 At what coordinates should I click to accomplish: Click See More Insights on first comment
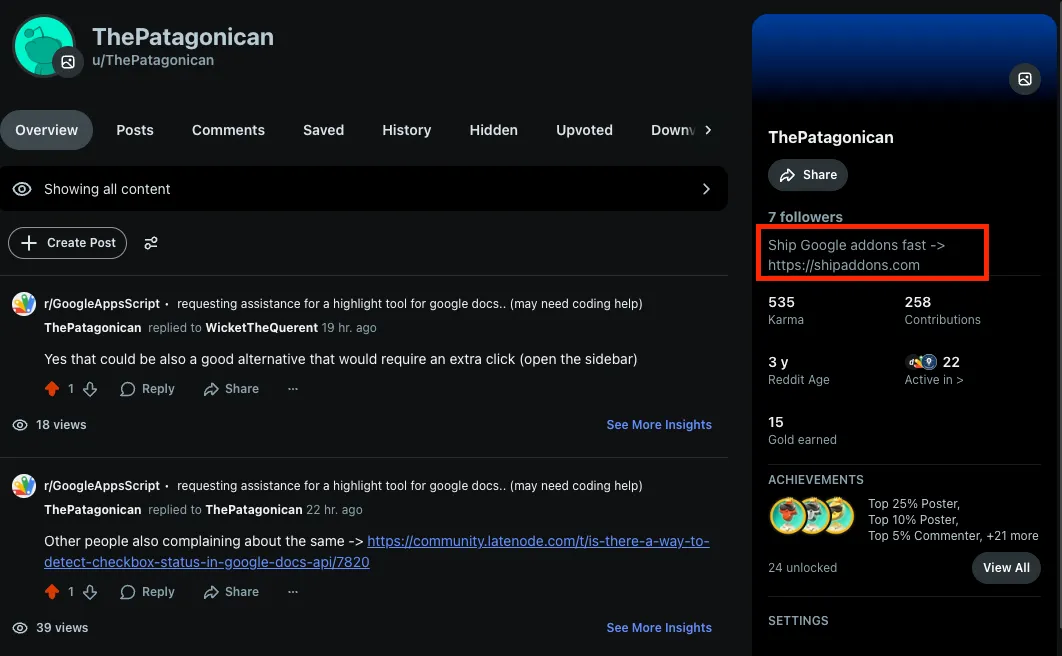[x=659, y=425]
